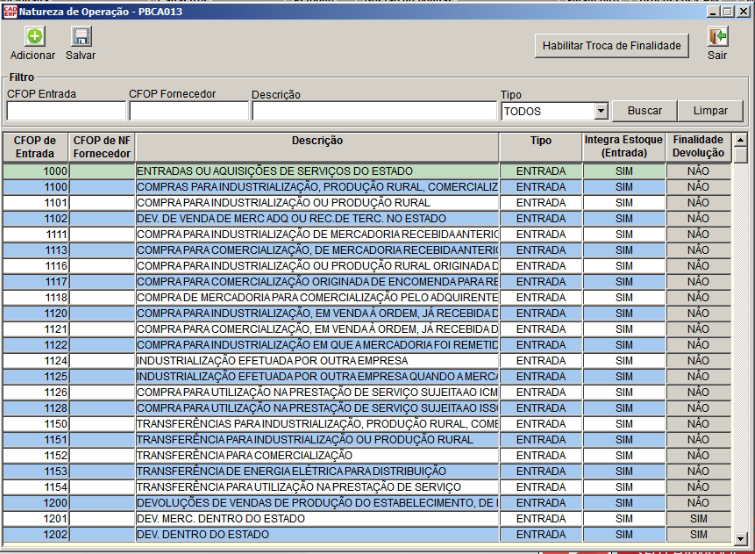Image resolution: width=755 pixels, height=554 pixels.
Task: Select CFOP cell 1128
Action: pos(36,408)
